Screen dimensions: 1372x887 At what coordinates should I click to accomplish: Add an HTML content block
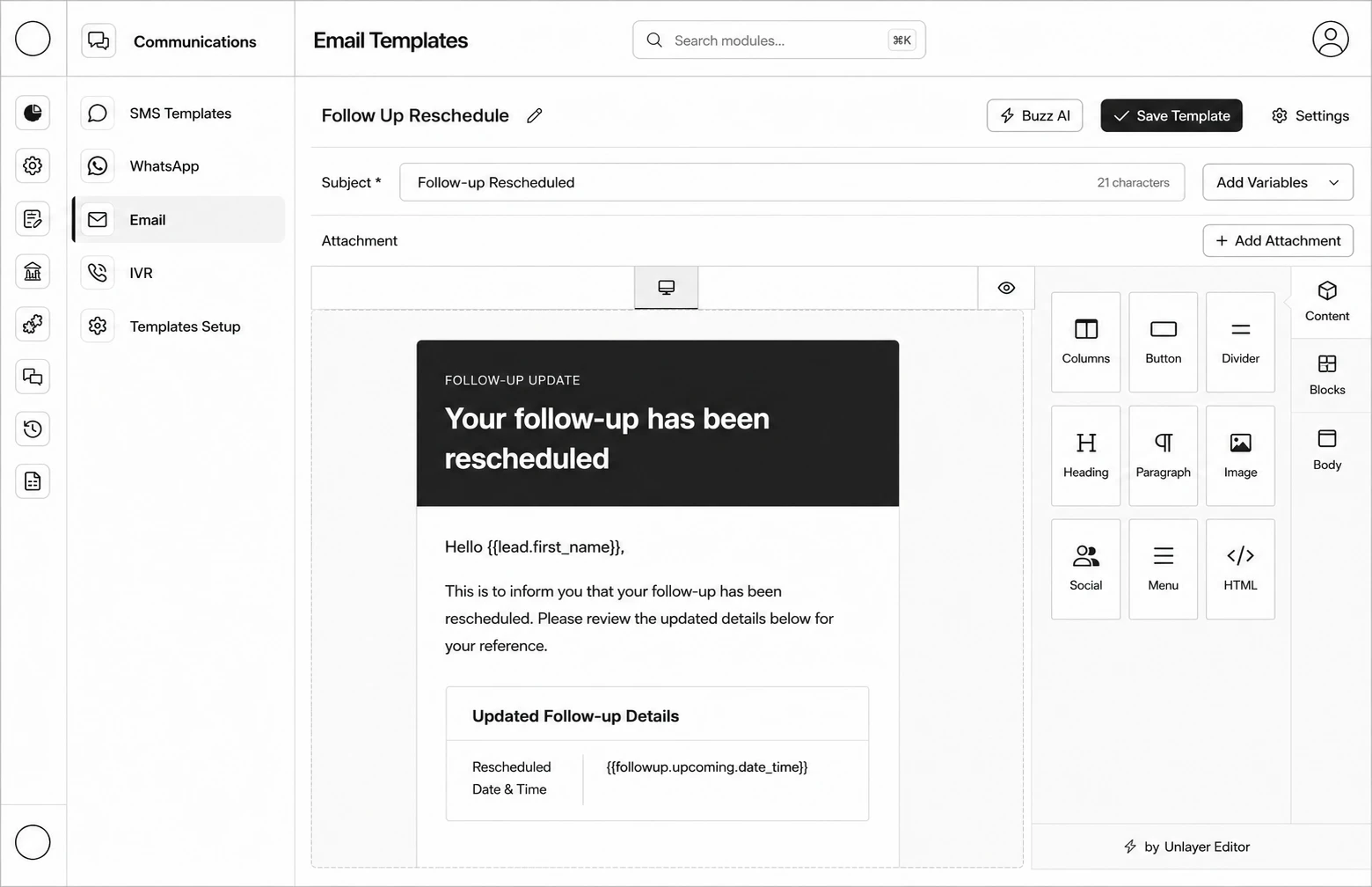click(x=1240, y=569)
